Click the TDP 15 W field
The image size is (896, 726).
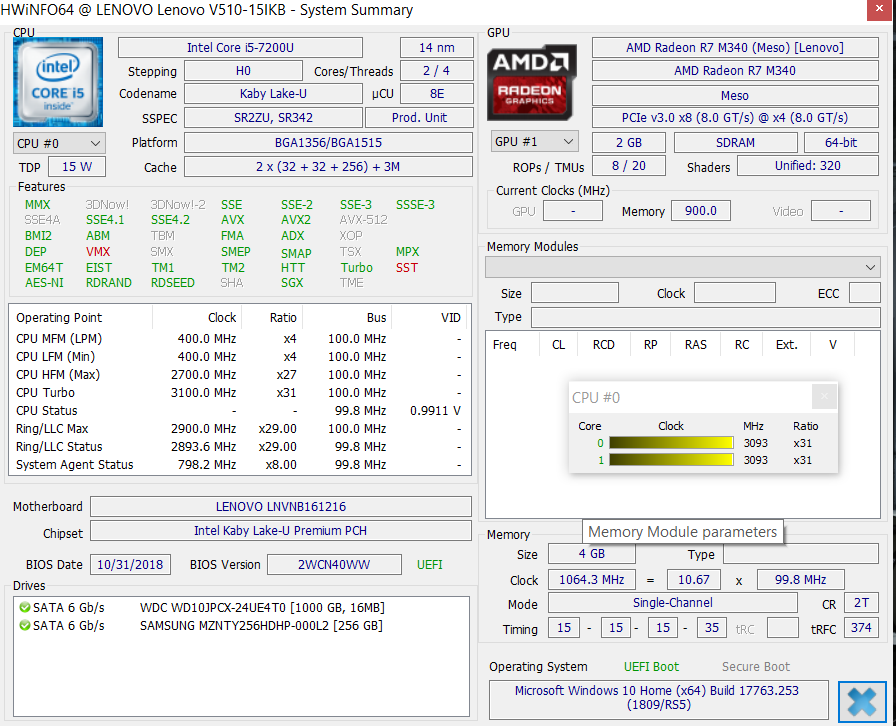point(77,167)
